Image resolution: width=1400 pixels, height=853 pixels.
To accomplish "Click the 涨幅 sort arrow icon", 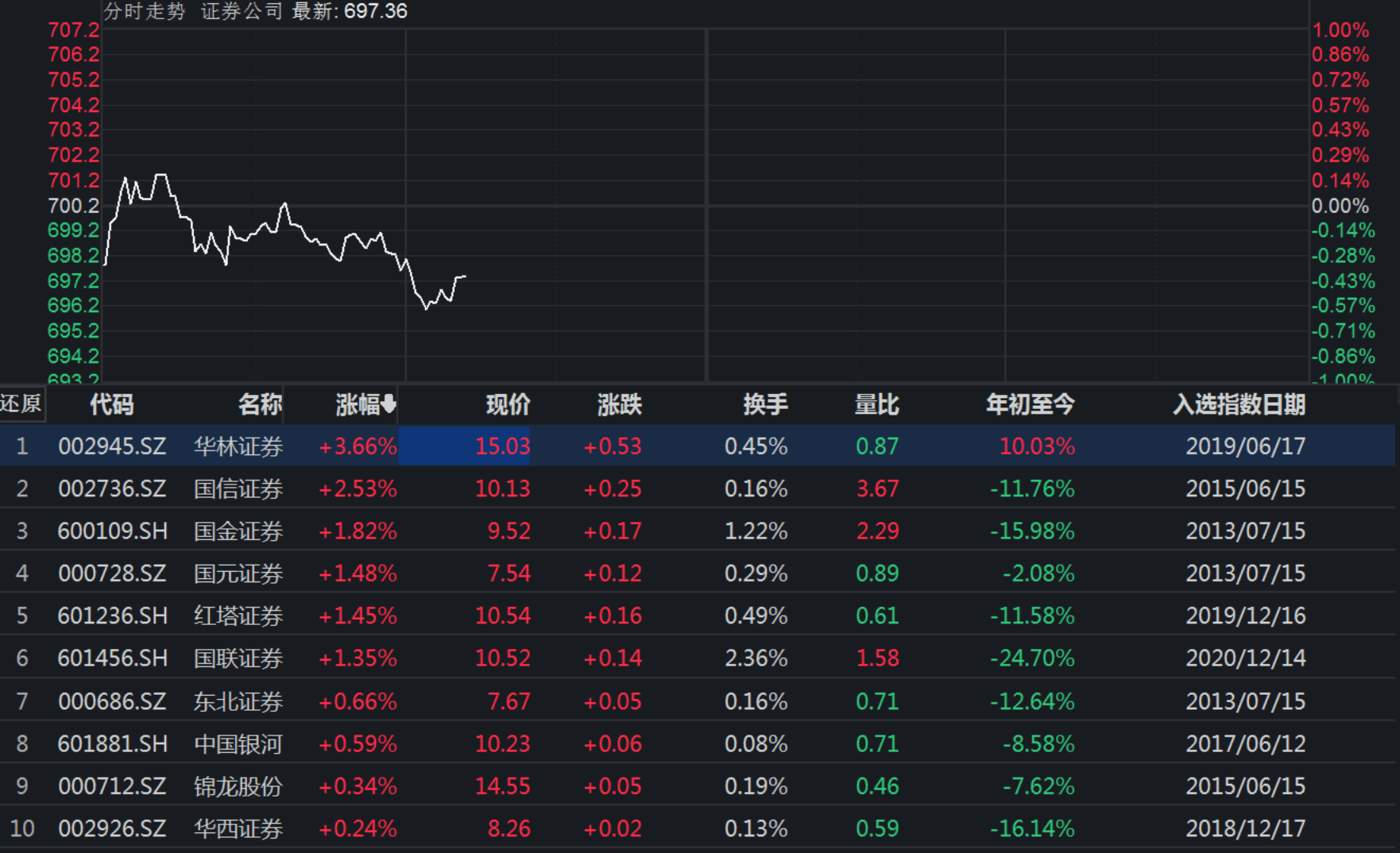I will click(388, 404).
